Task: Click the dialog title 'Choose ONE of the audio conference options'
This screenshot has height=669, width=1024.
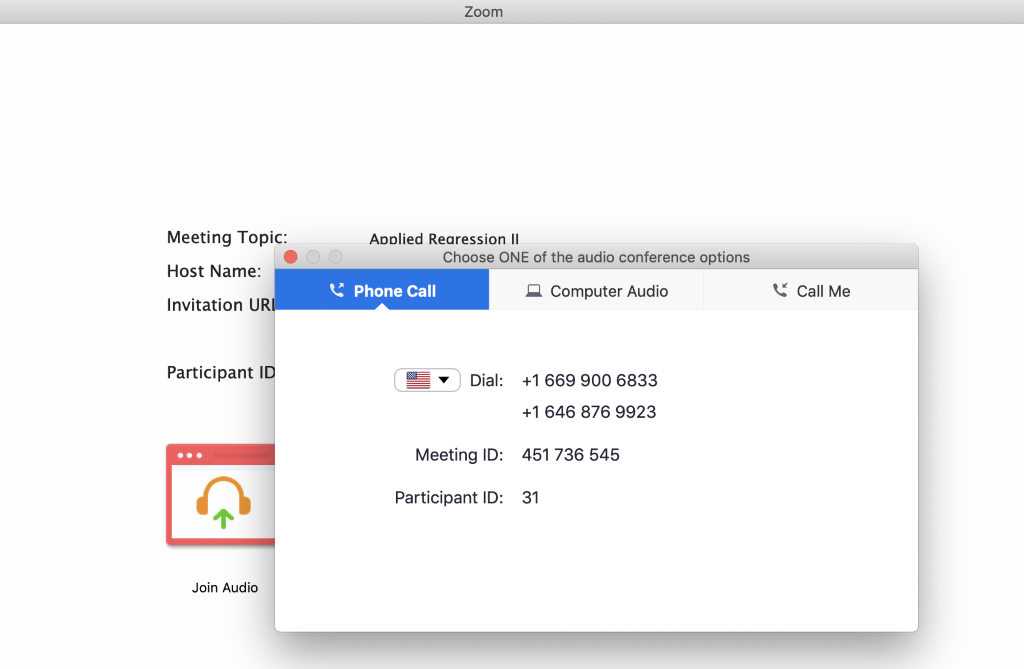Action: tap(596, 257)
